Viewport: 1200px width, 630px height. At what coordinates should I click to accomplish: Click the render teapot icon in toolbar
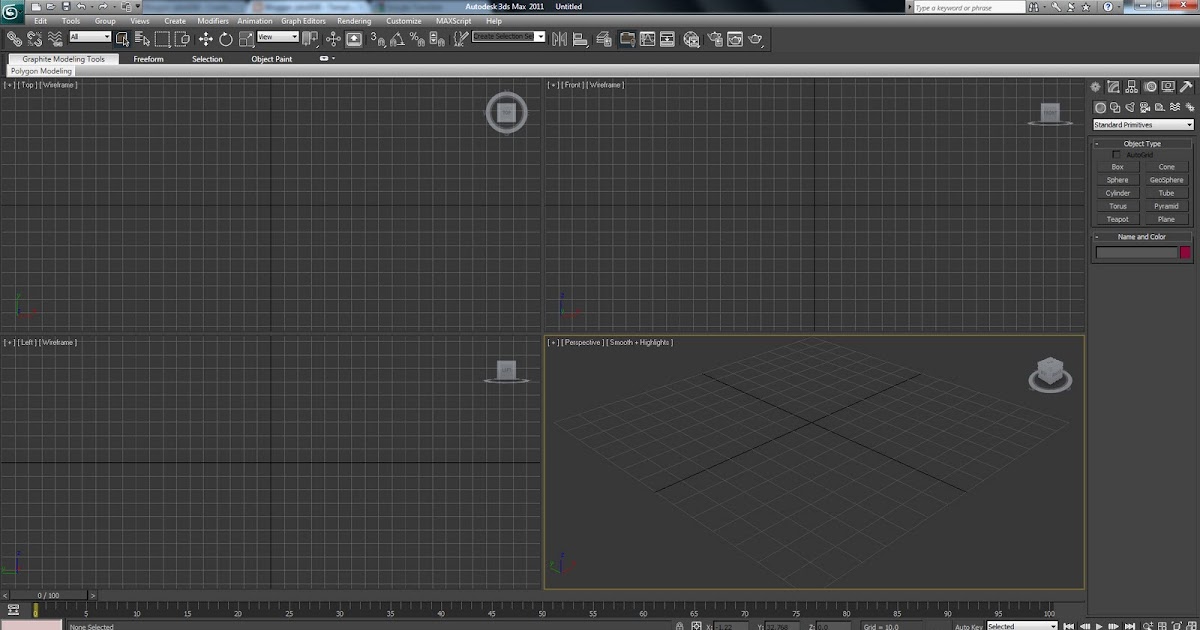coord(755,39)
